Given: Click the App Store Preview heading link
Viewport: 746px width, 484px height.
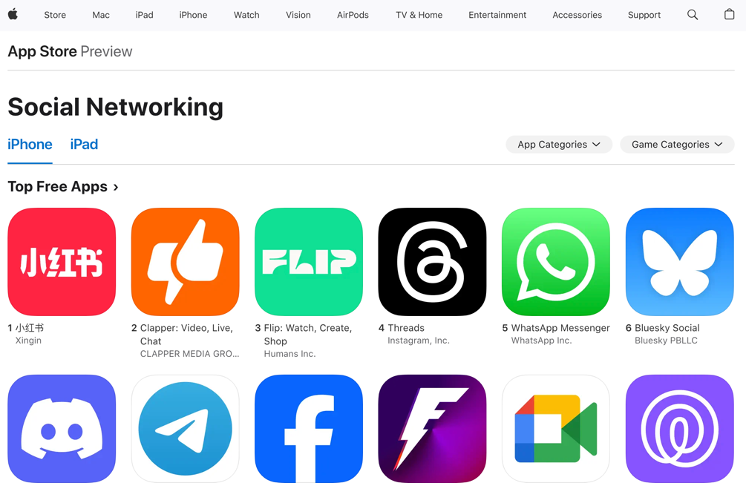Looking at the screenshot, I should tap(70, 51).
